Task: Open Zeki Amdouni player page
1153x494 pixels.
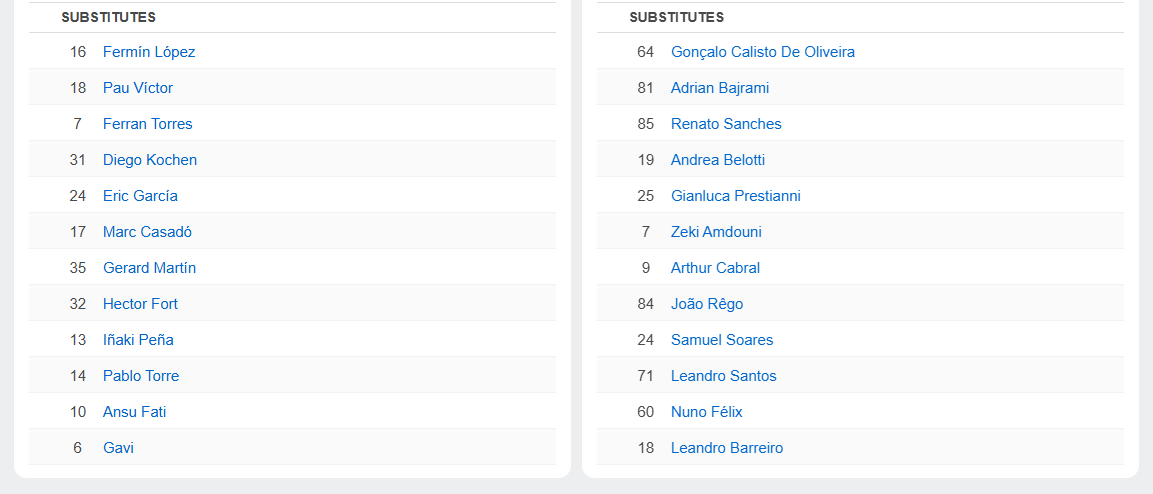Action: (717, 232)
